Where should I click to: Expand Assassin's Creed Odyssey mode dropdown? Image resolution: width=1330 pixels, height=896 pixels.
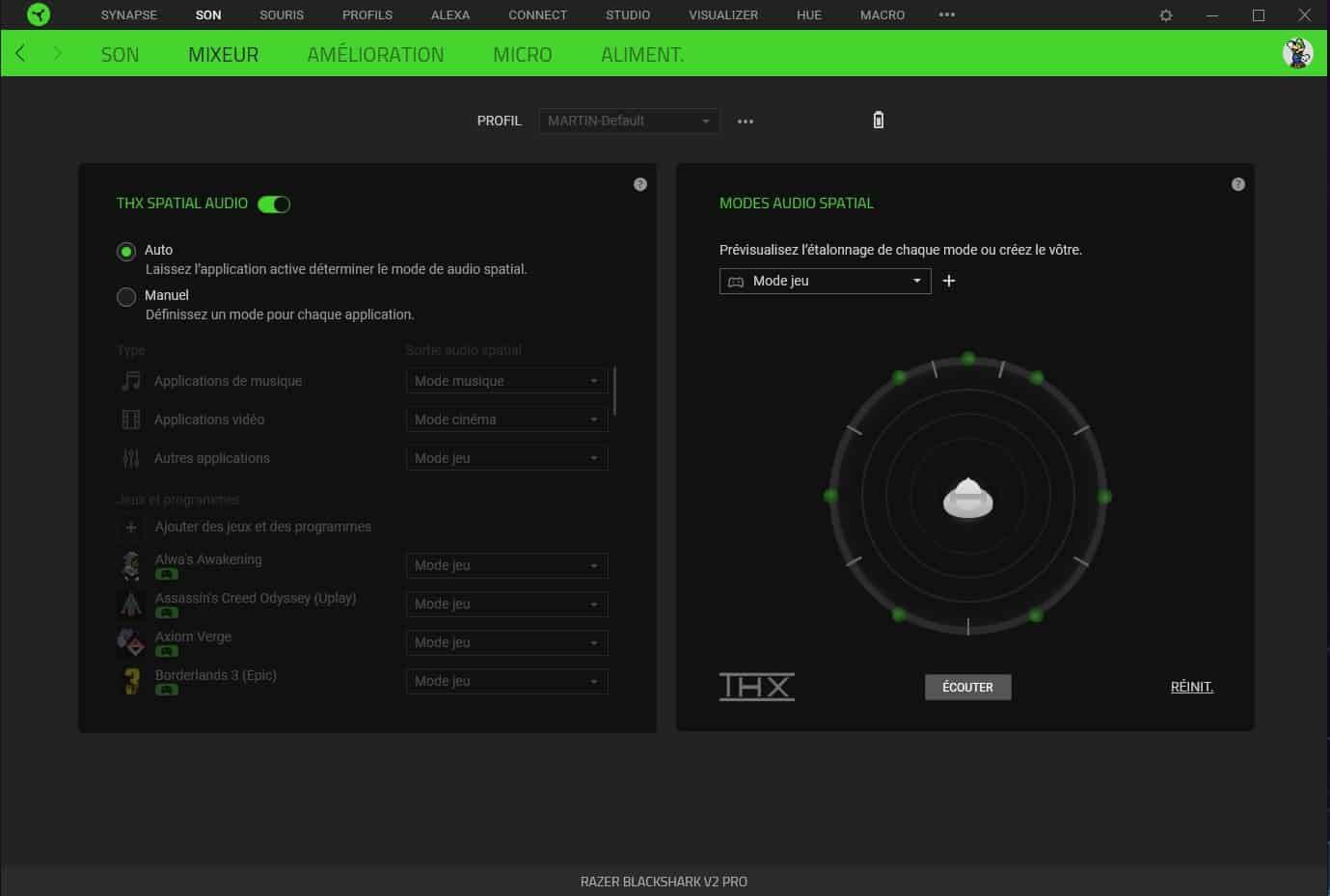[x=507, y=604]
